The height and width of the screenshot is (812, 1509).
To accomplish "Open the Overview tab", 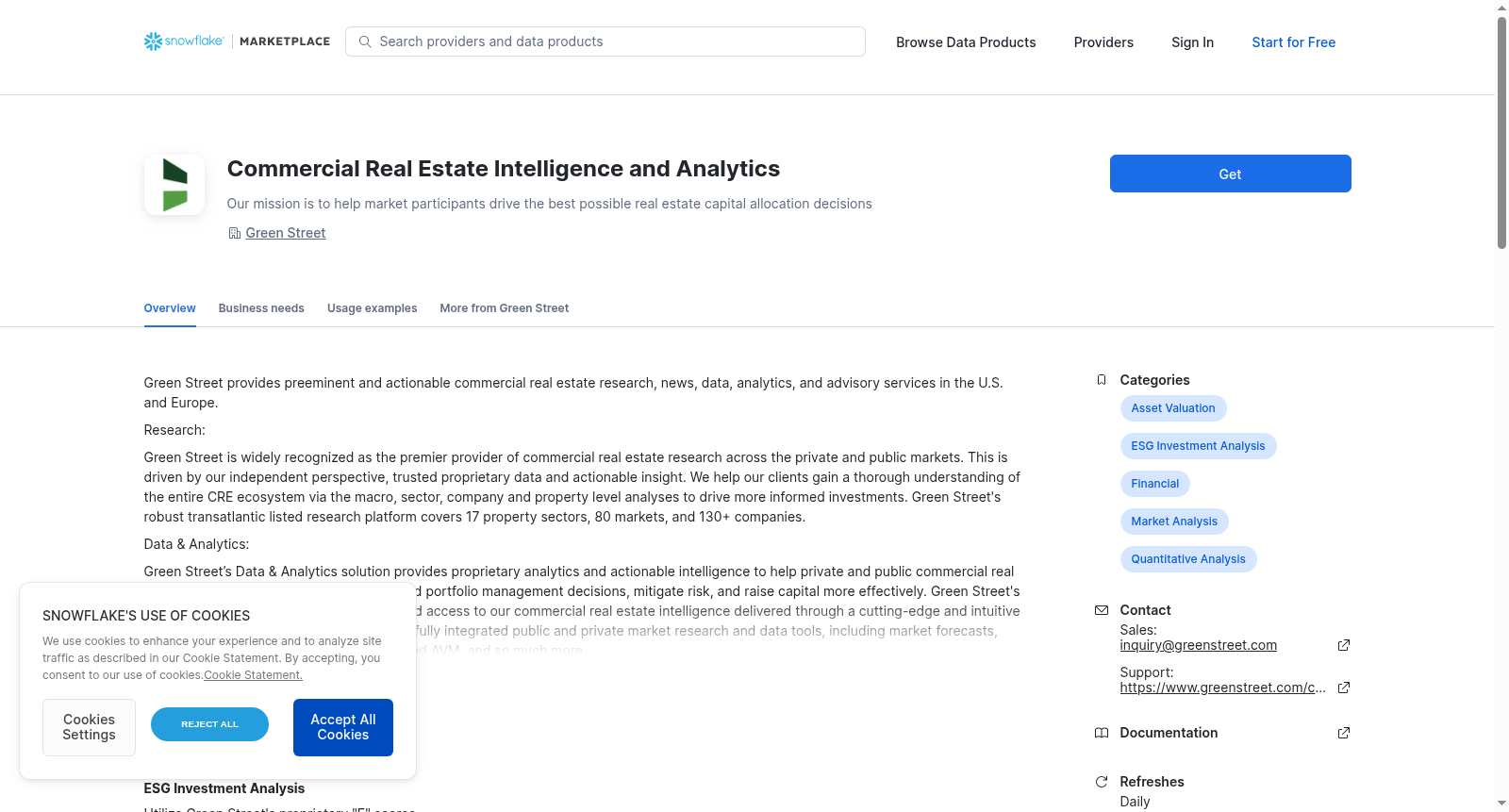I will pyautogui.click(x=170, y=308).
